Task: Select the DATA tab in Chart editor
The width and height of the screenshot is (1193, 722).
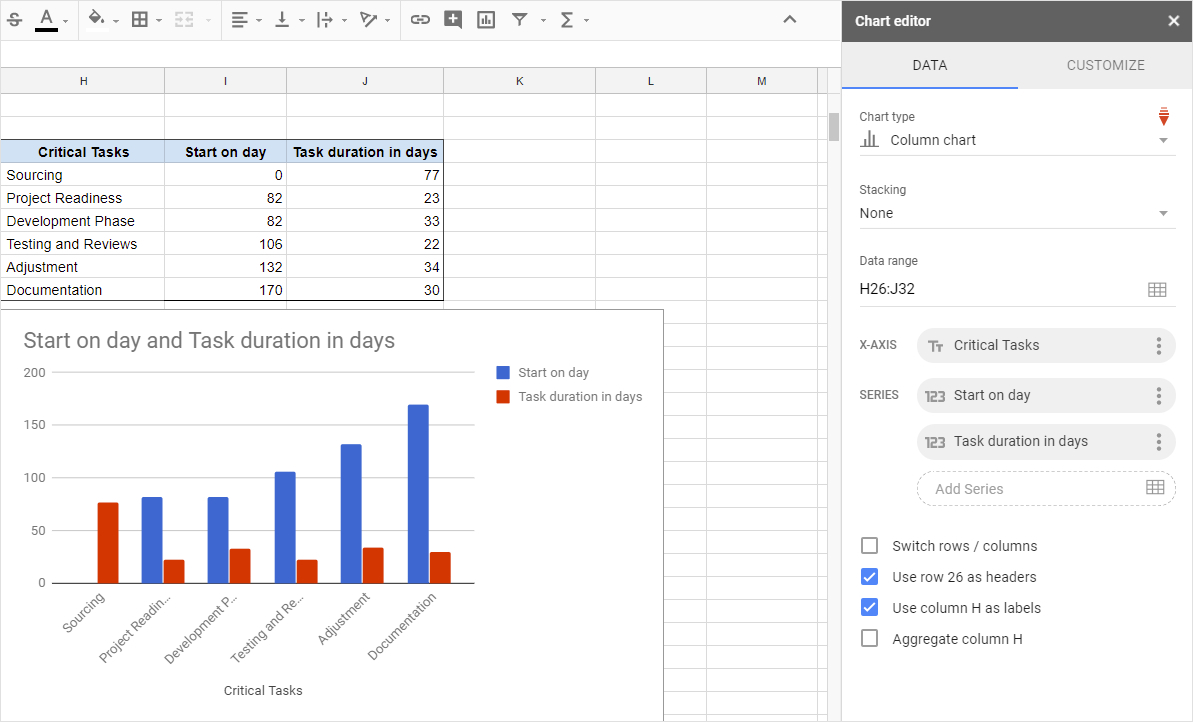Action: tap(929, 65)
